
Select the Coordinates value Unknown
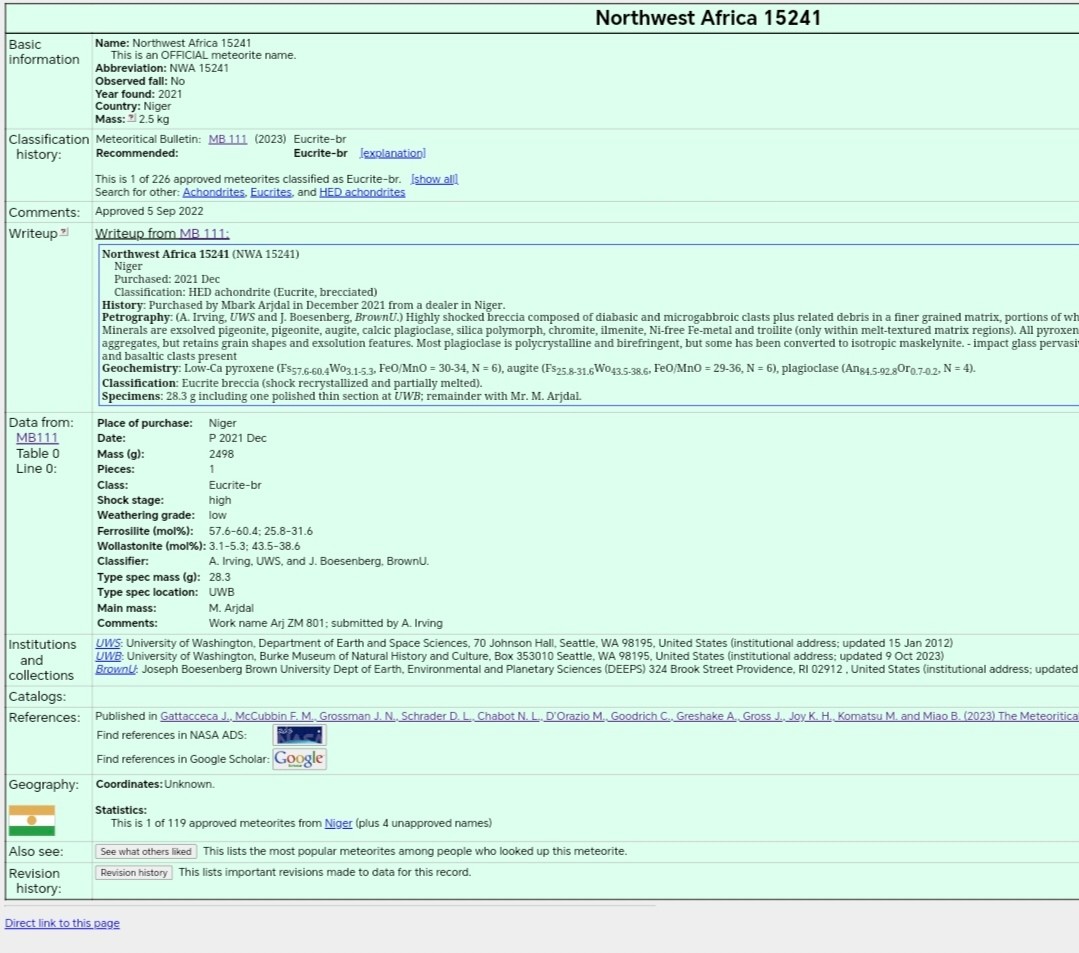point(189,784)
